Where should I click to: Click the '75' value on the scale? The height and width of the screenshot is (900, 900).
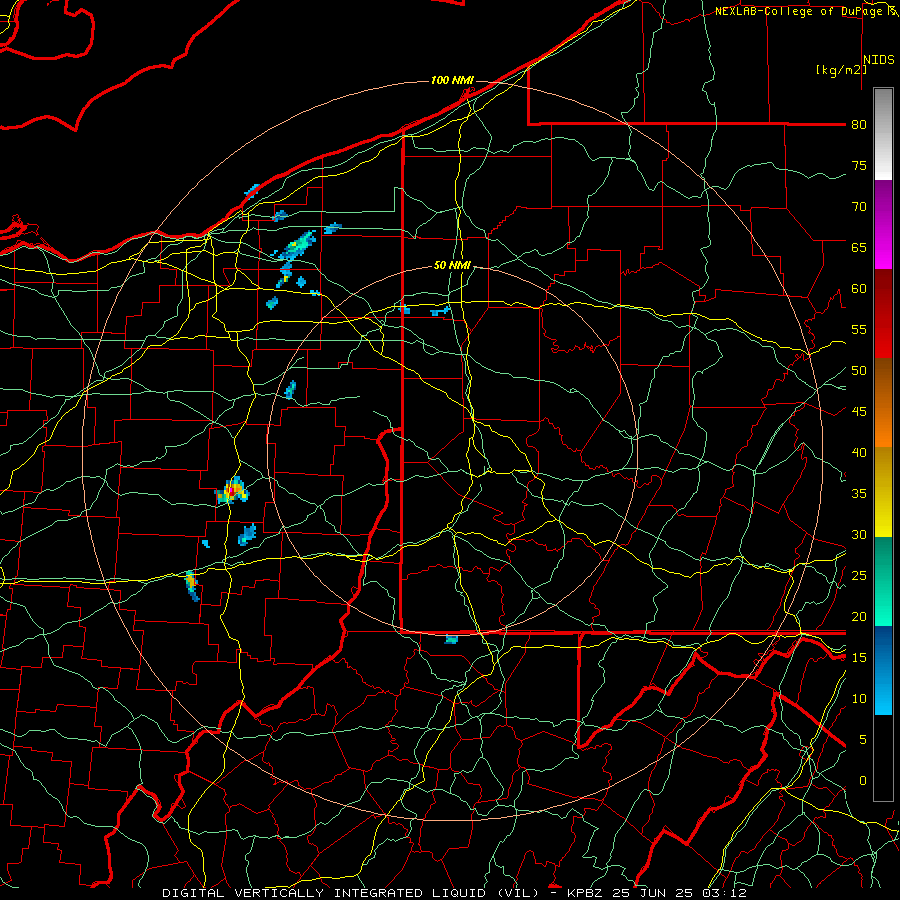tap(859, 165)
